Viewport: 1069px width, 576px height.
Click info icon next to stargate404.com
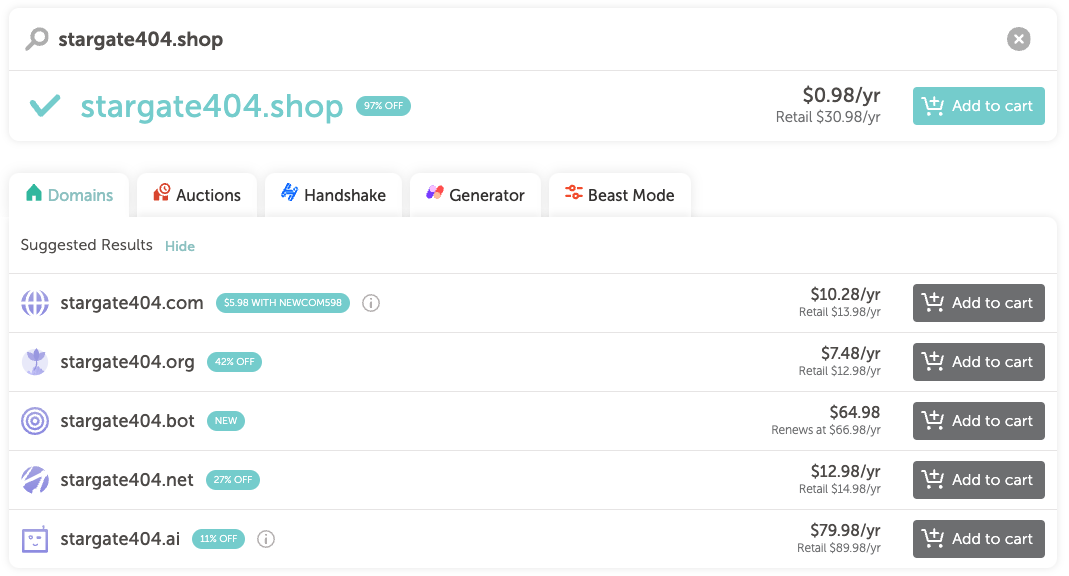[x=371, y=303]
